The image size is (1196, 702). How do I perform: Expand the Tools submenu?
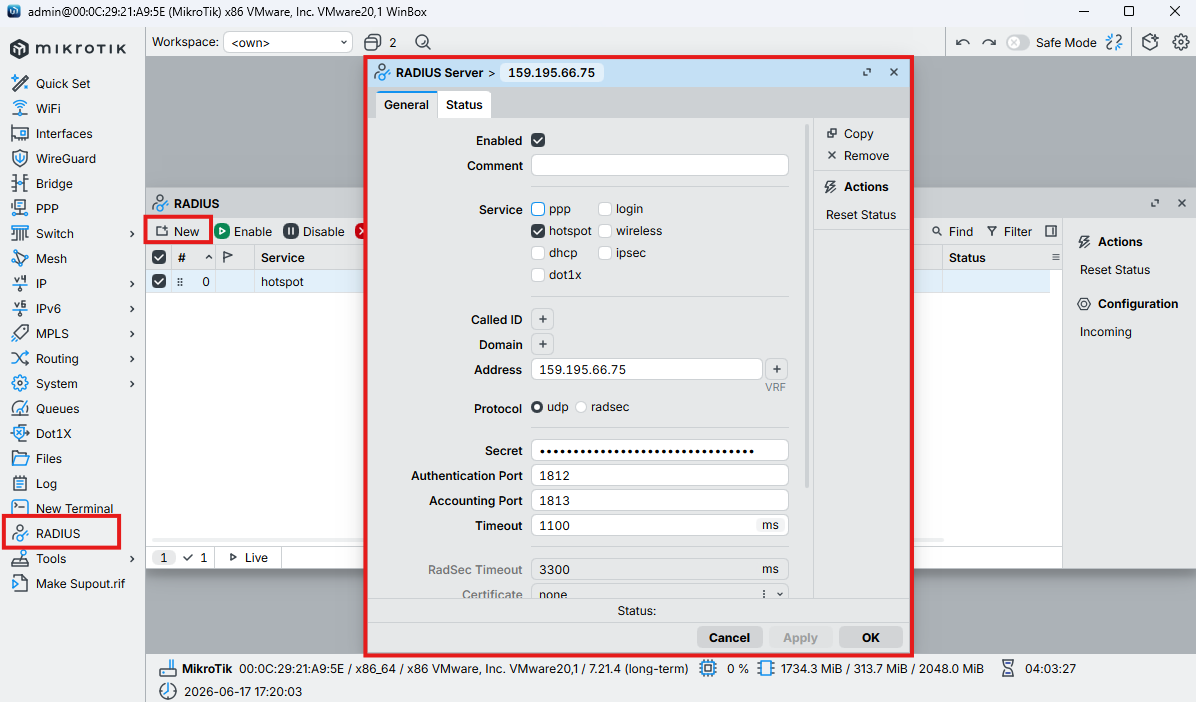(x=132, y=559)
